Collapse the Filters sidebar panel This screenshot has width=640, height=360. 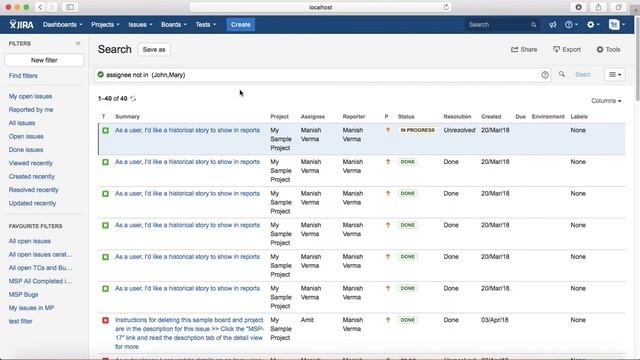pyautogui.click(x=78, y=43)
